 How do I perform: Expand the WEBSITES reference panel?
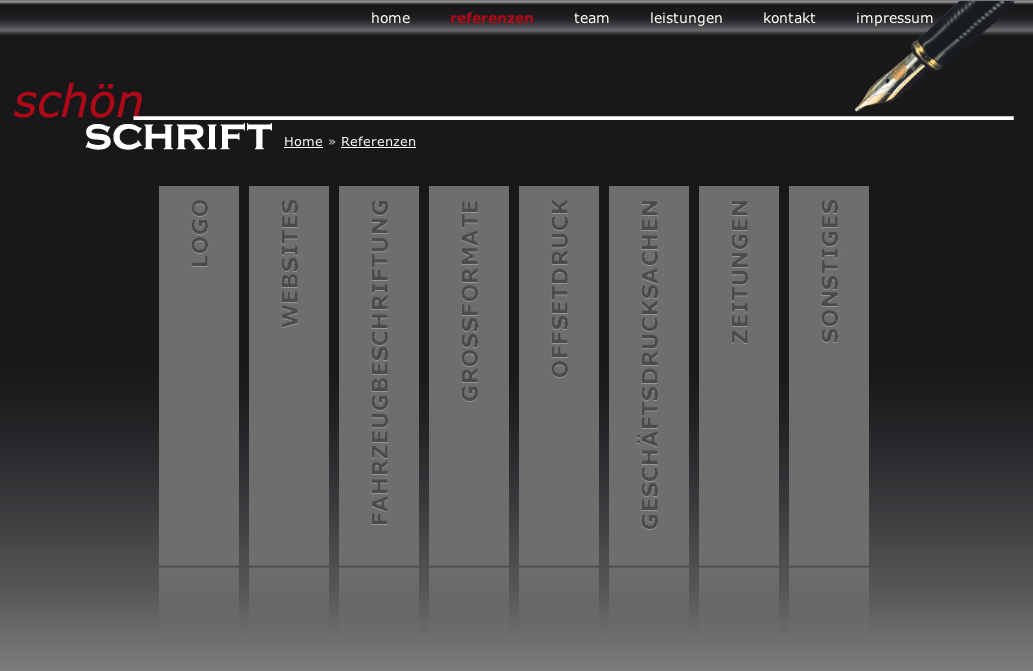(x=289, y=375)
